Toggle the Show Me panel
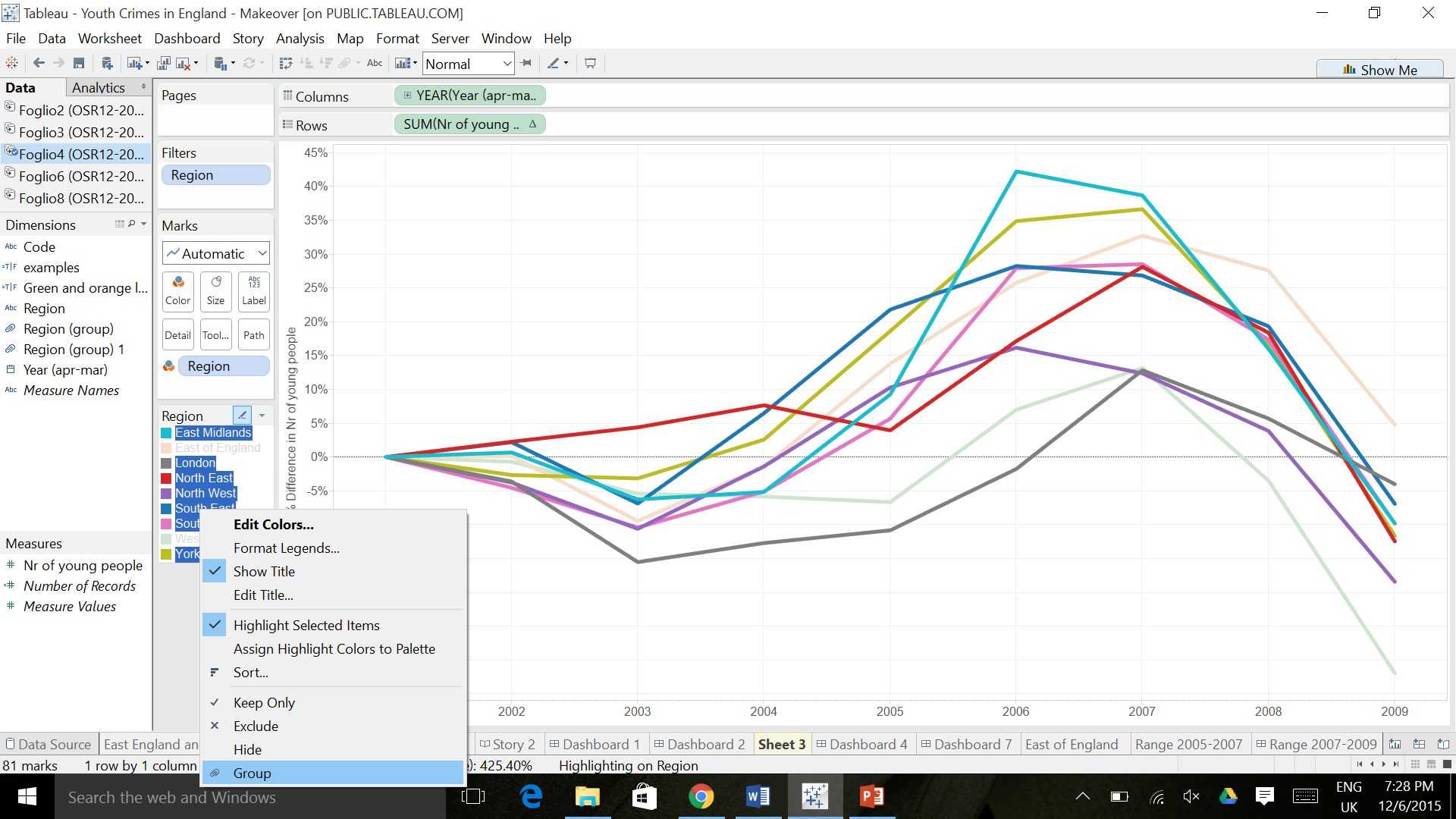 1379,70
